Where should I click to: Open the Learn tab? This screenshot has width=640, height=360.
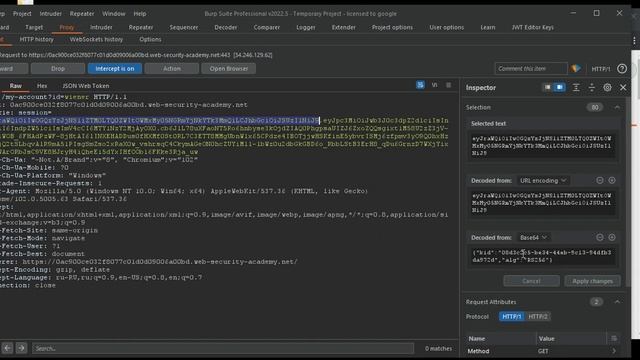[x=487, y=27]
